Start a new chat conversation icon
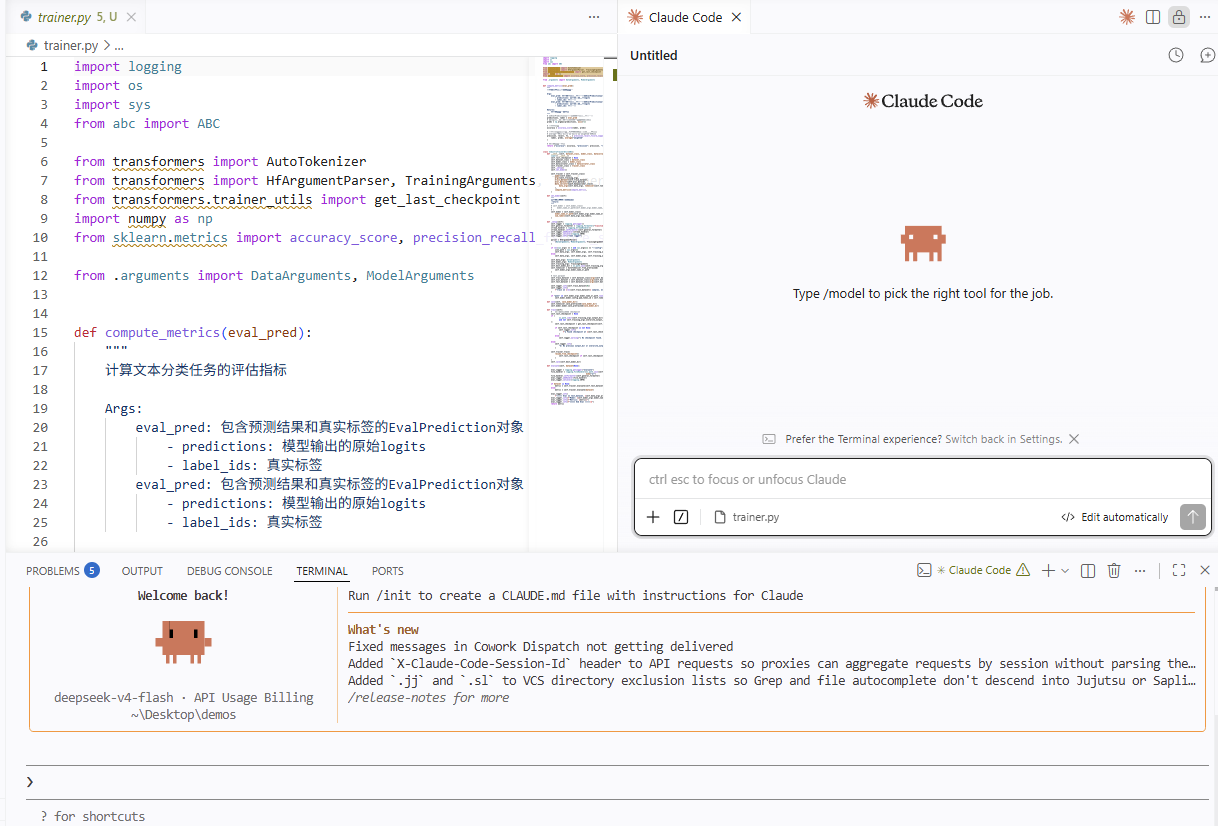 click(x=1207, y=56)
